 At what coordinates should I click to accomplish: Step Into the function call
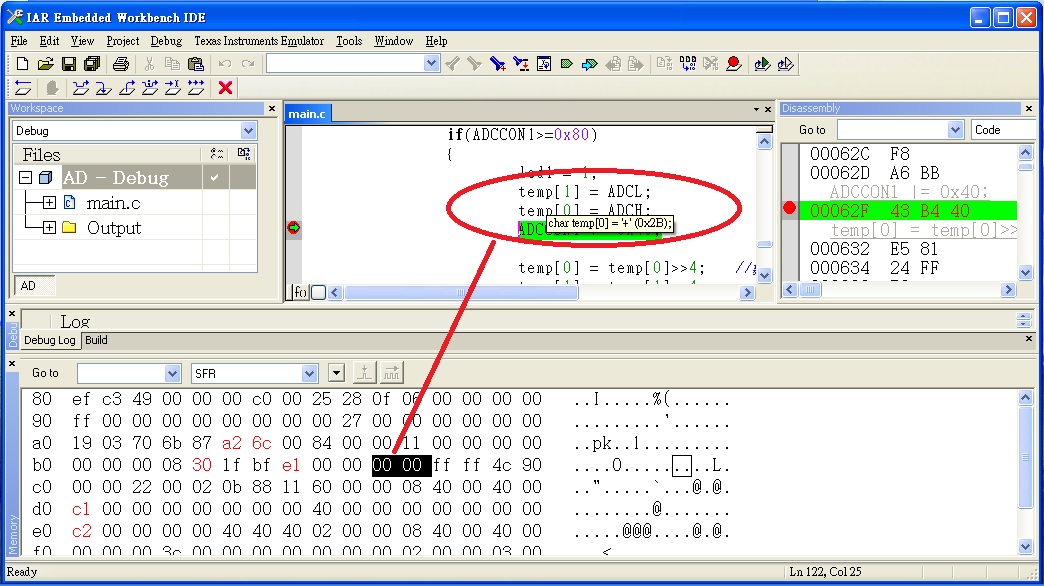click(103, 87)
